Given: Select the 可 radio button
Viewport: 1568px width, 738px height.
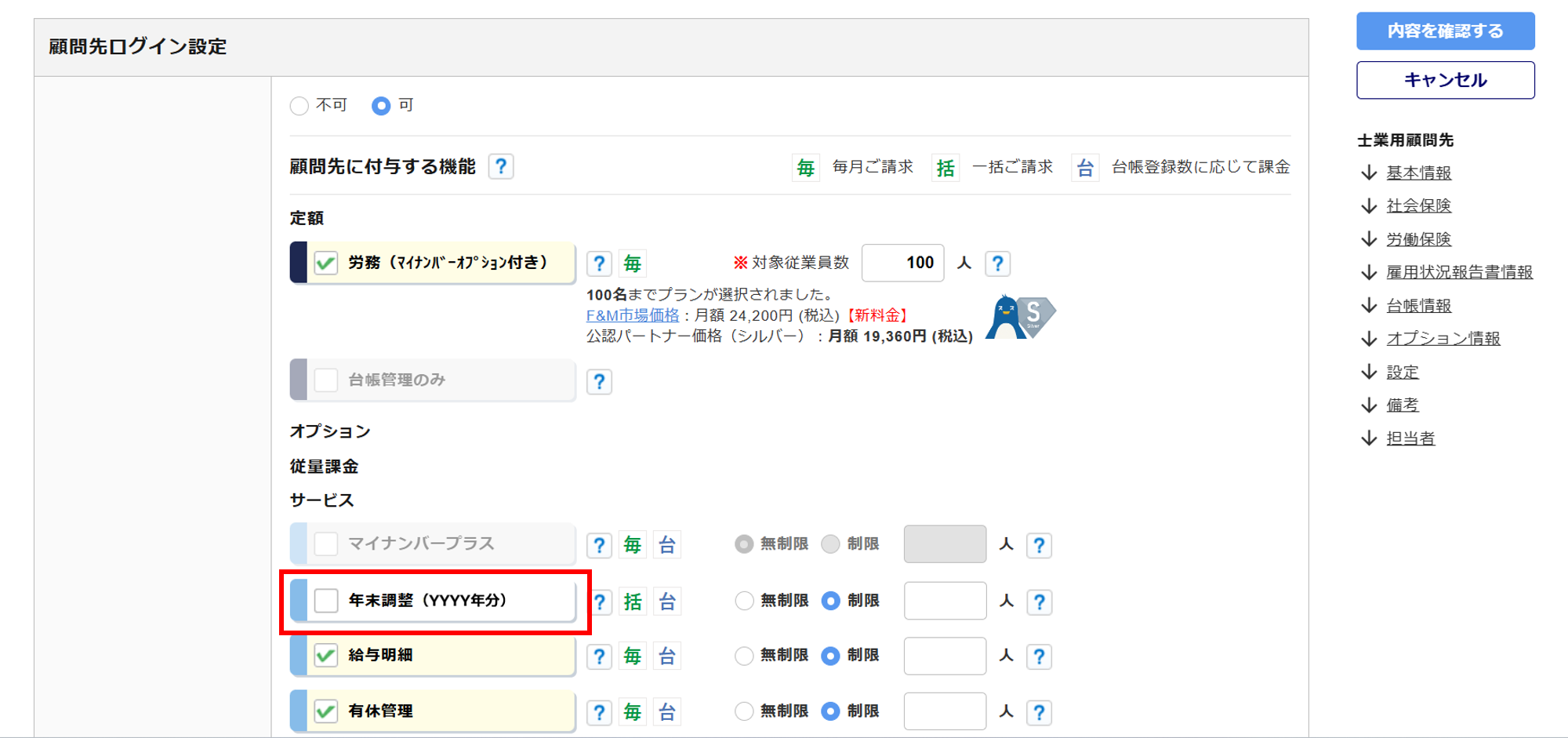Looking at the screenshot, I should [x=381, y=106].
